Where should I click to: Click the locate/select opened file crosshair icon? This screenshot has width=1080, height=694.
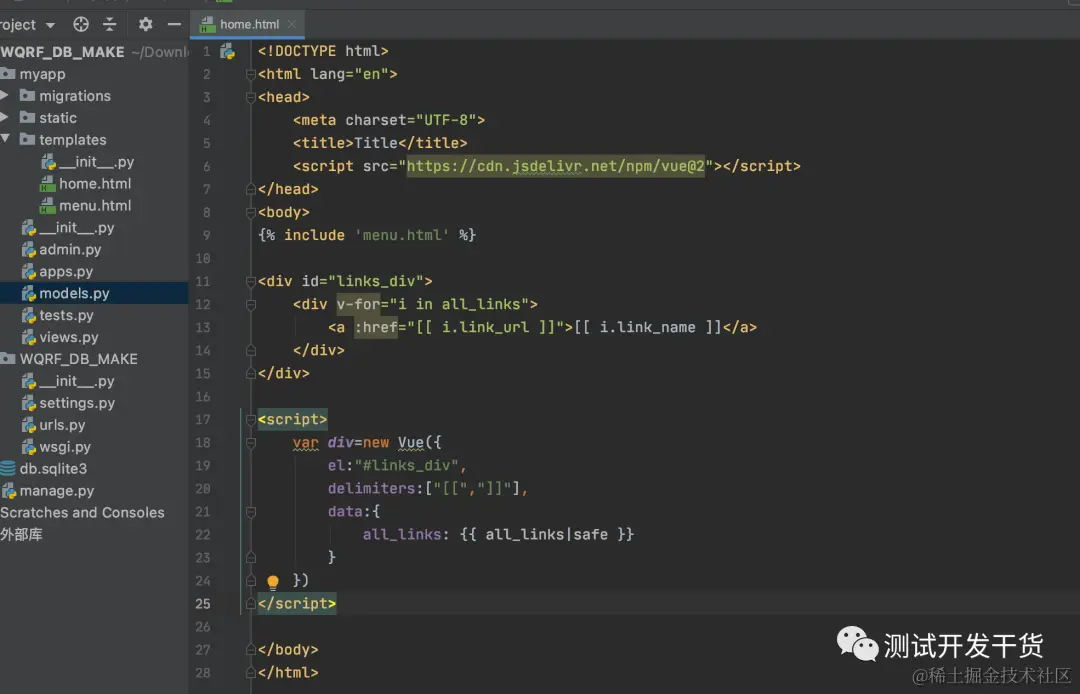pos(81,25)
